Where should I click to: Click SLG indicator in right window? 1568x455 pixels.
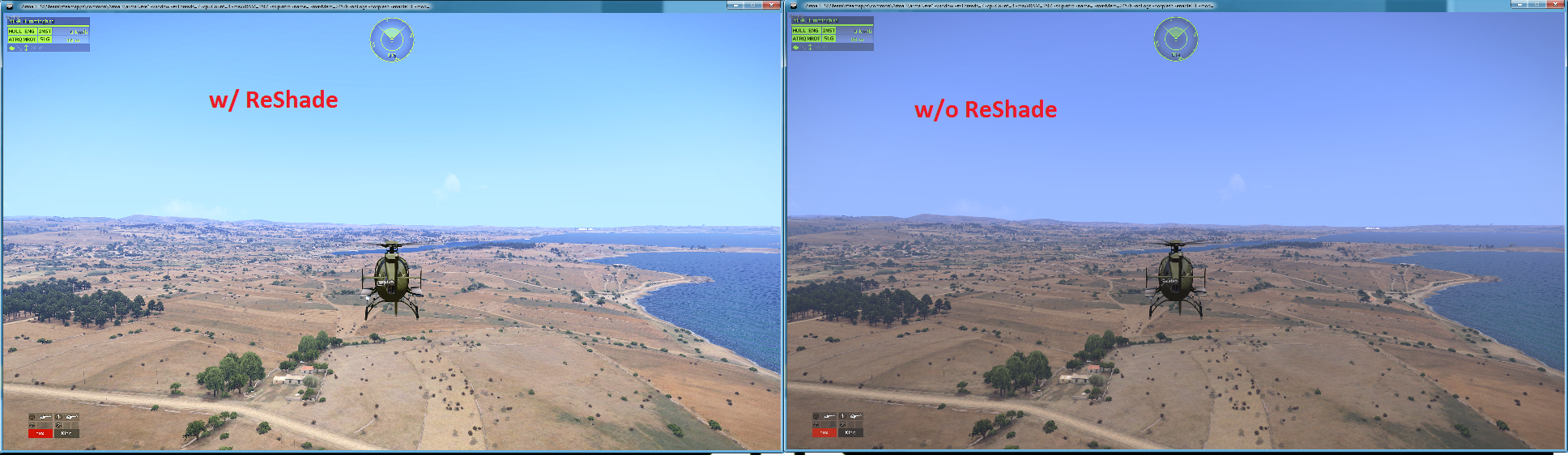pyautogui.click(x=829, y=38)
